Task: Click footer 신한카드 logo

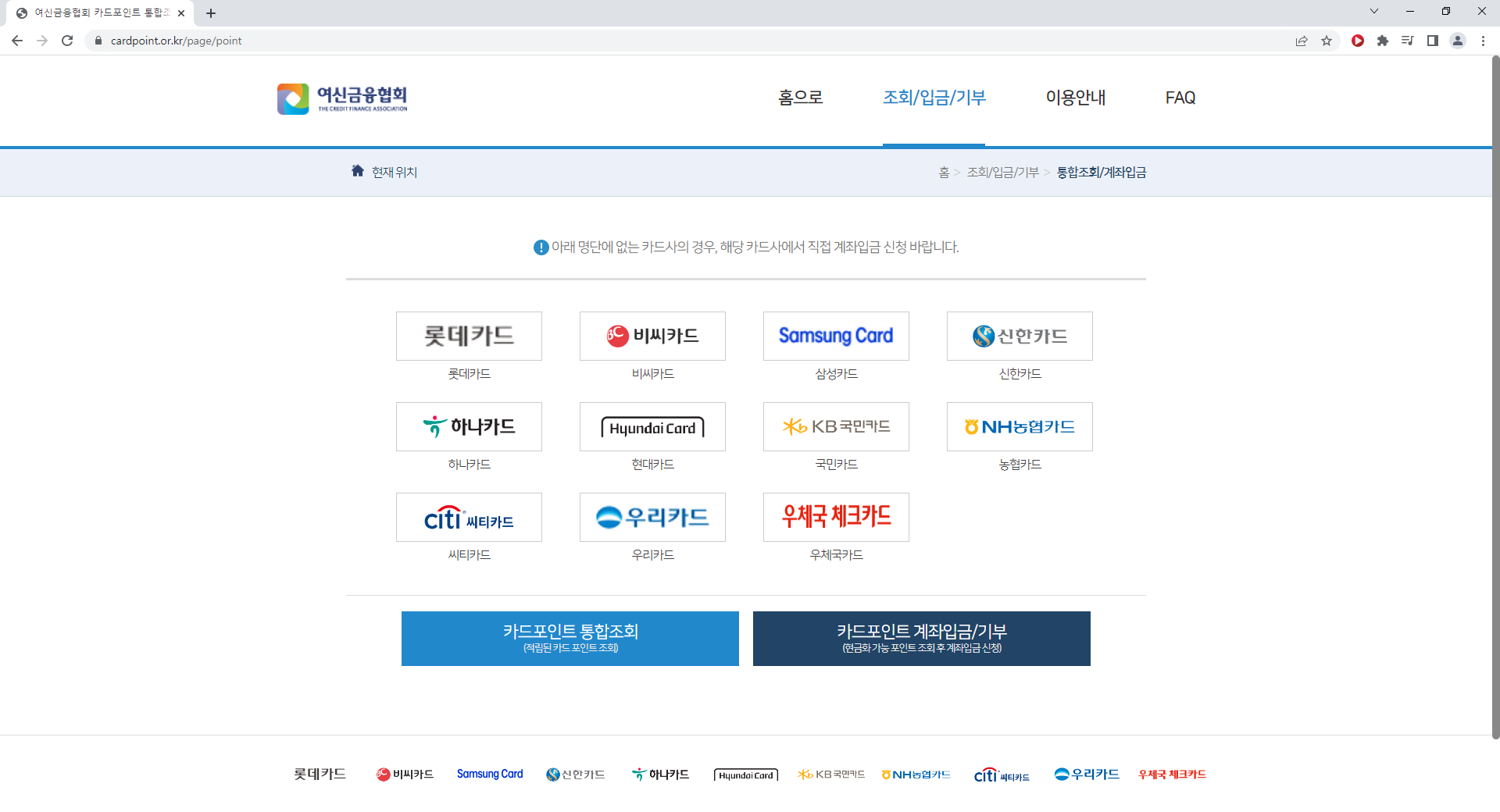Action: pos(576,774)
